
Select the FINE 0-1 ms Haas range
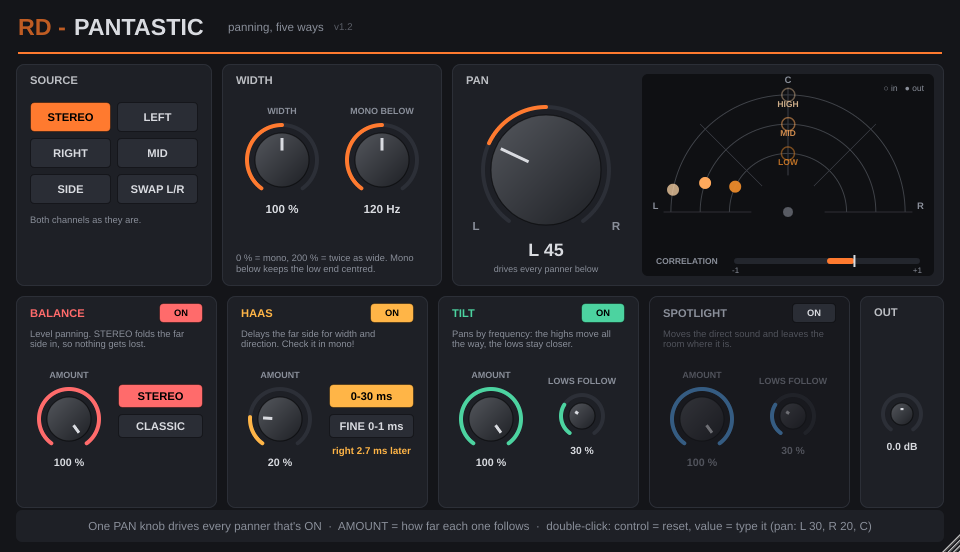point(371,426)
